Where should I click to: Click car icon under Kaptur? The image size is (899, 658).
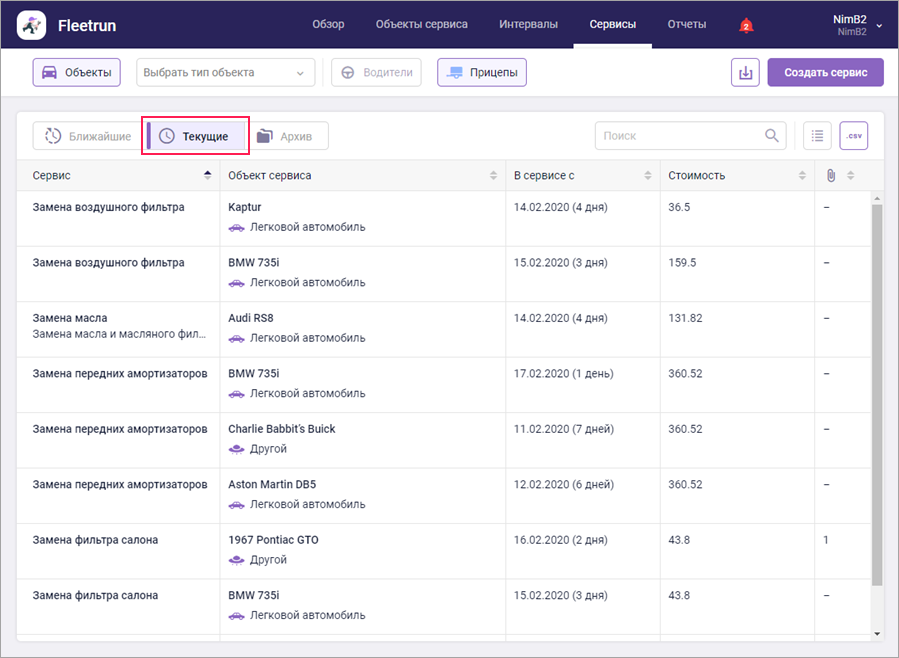(237, 227)
